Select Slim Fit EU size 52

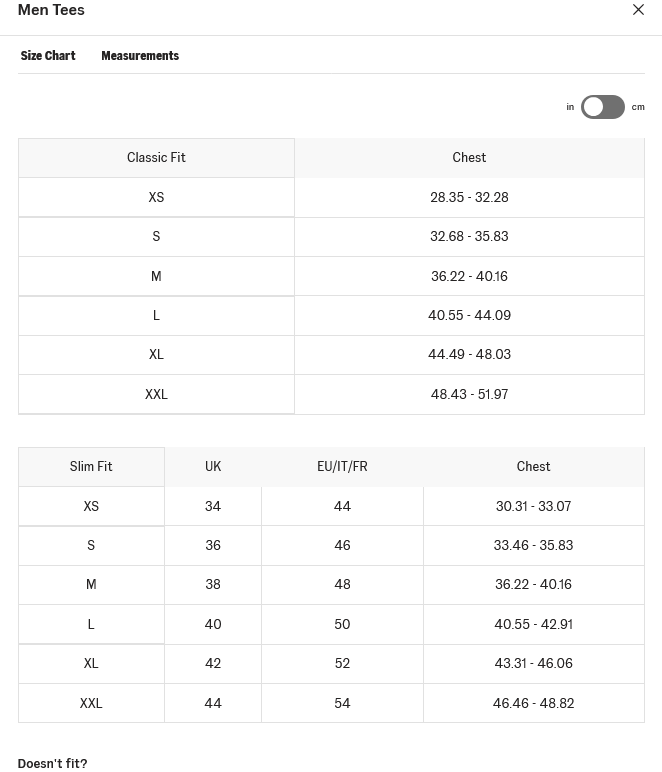tap(342, 664)
